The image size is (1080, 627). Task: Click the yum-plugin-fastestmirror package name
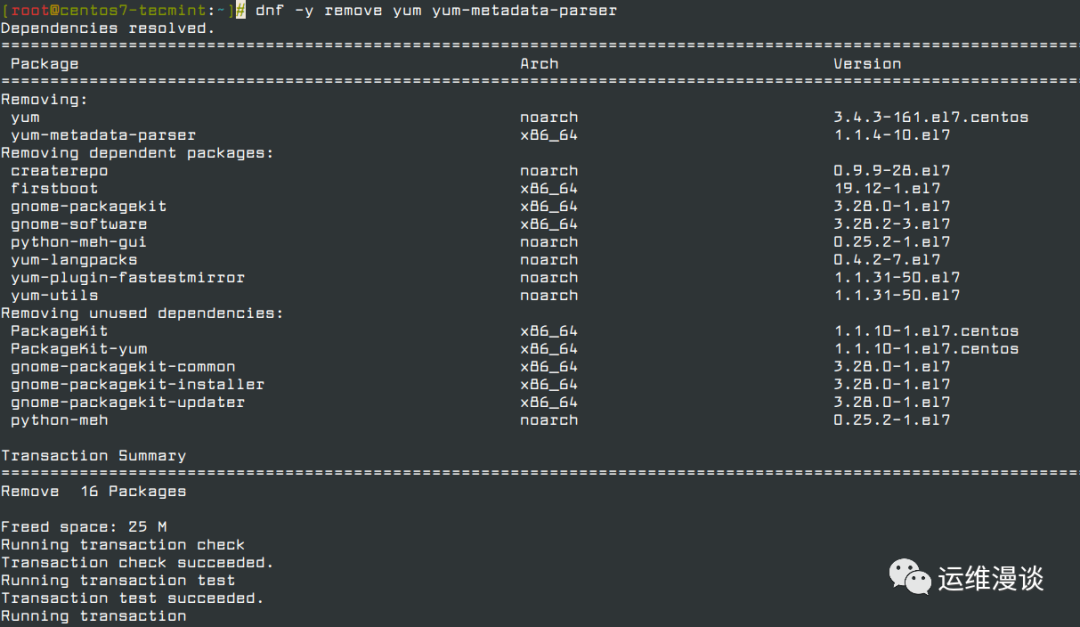coord(127,278)
